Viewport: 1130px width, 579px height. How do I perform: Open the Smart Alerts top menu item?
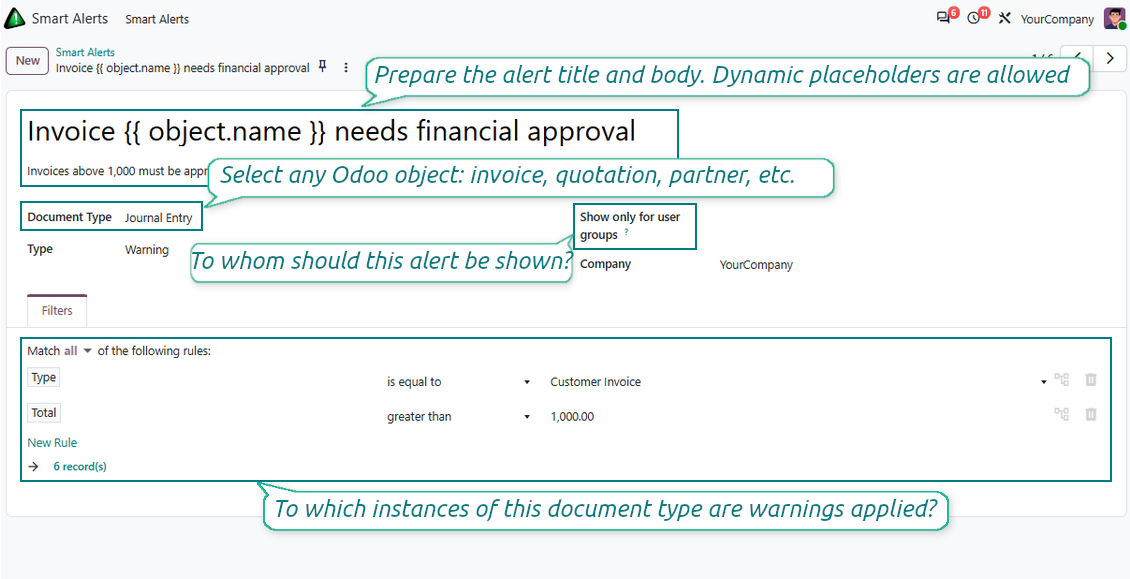(157, 19)
